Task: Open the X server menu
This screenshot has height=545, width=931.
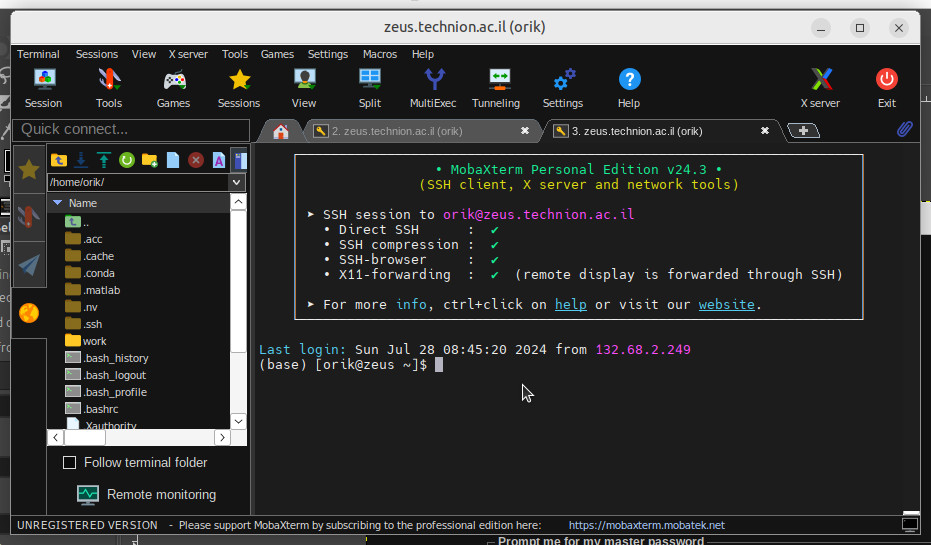Action: [x=188, y=54]
